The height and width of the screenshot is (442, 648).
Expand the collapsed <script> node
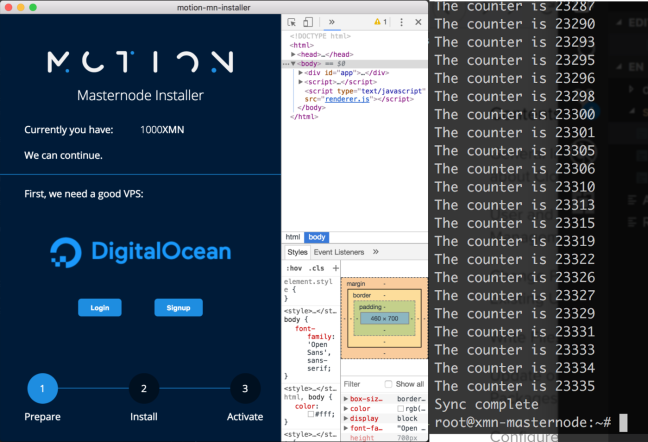pyautogui.click(x=300, y=82)
